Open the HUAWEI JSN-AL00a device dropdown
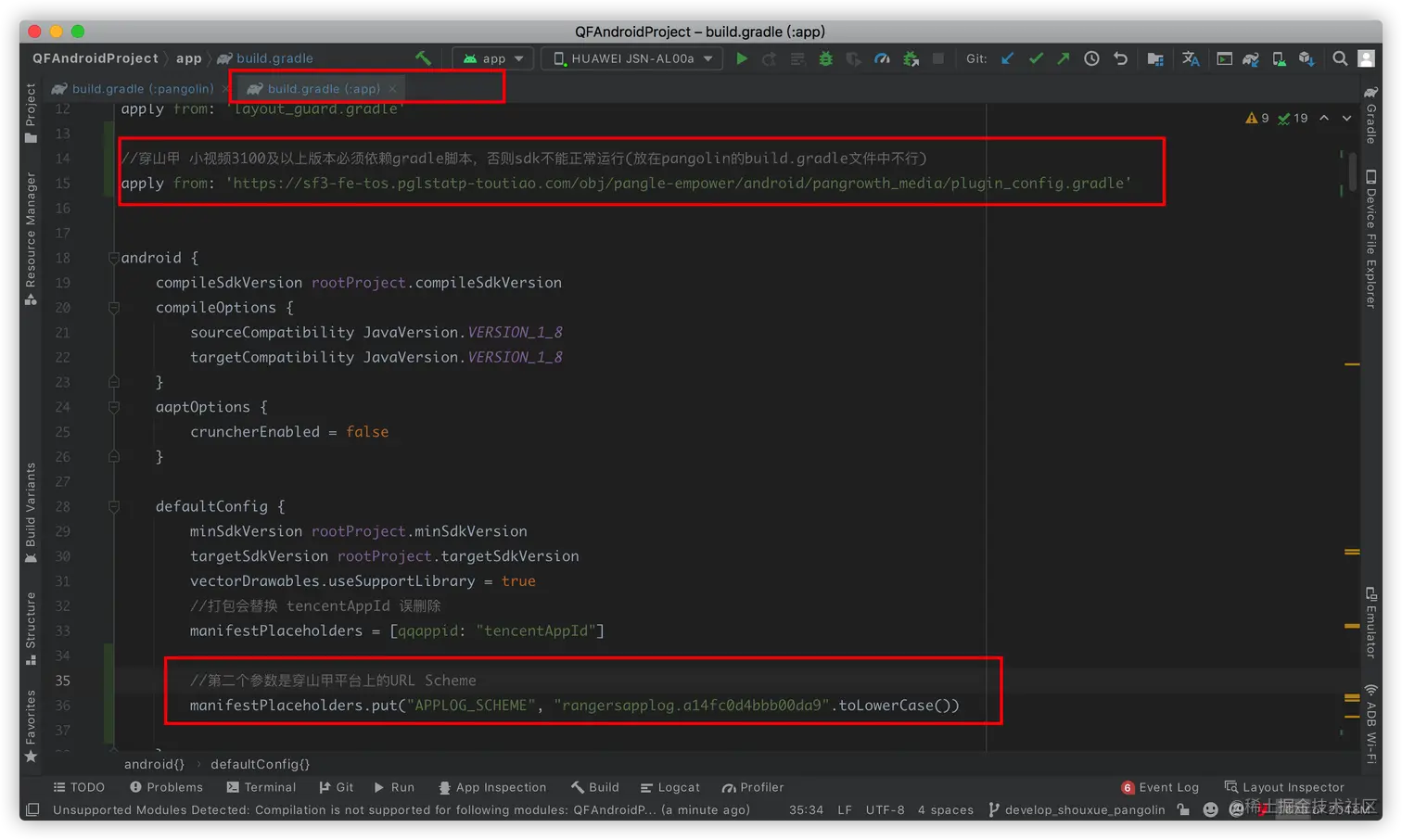This screenshot has width=1402, height=840. pyautogui.click(x=632, y=58)
